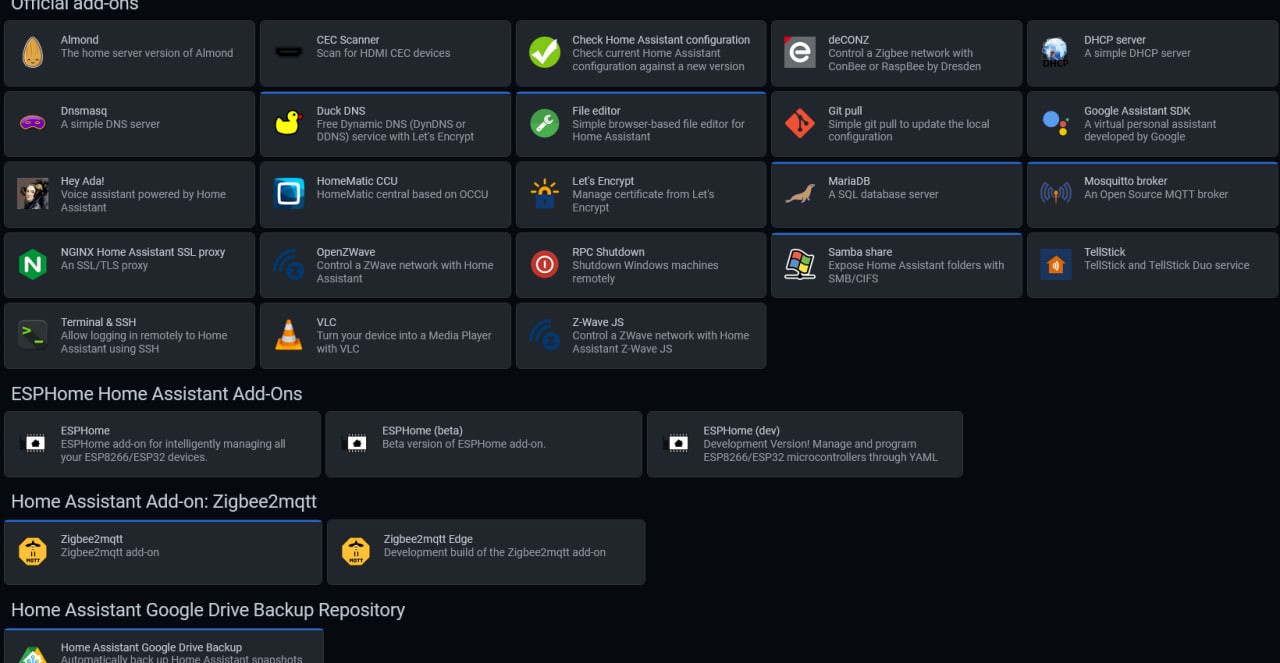Open the deCONZ add-on card
The image size is (1280, 663).
tap(896, 52)
